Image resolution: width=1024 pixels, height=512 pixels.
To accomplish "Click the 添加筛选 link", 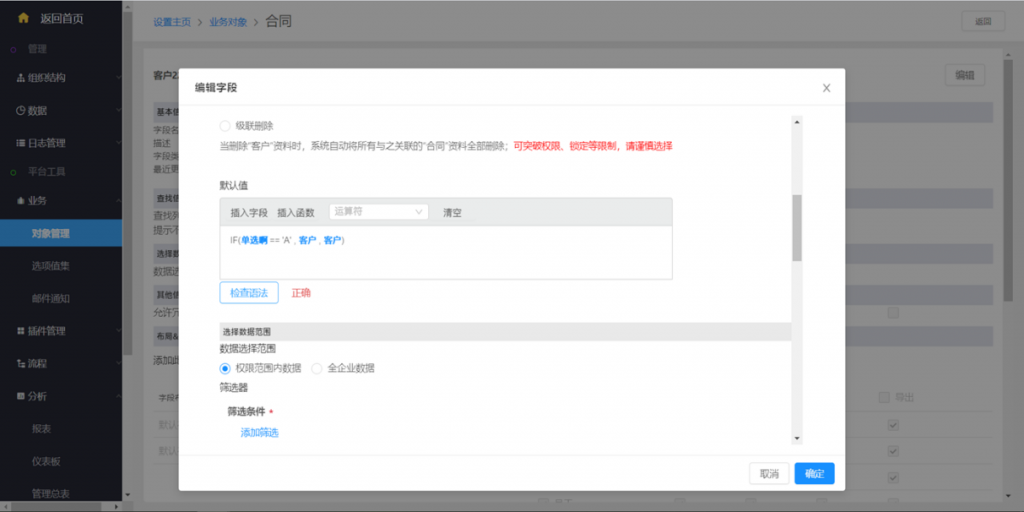I will (259, 432).
